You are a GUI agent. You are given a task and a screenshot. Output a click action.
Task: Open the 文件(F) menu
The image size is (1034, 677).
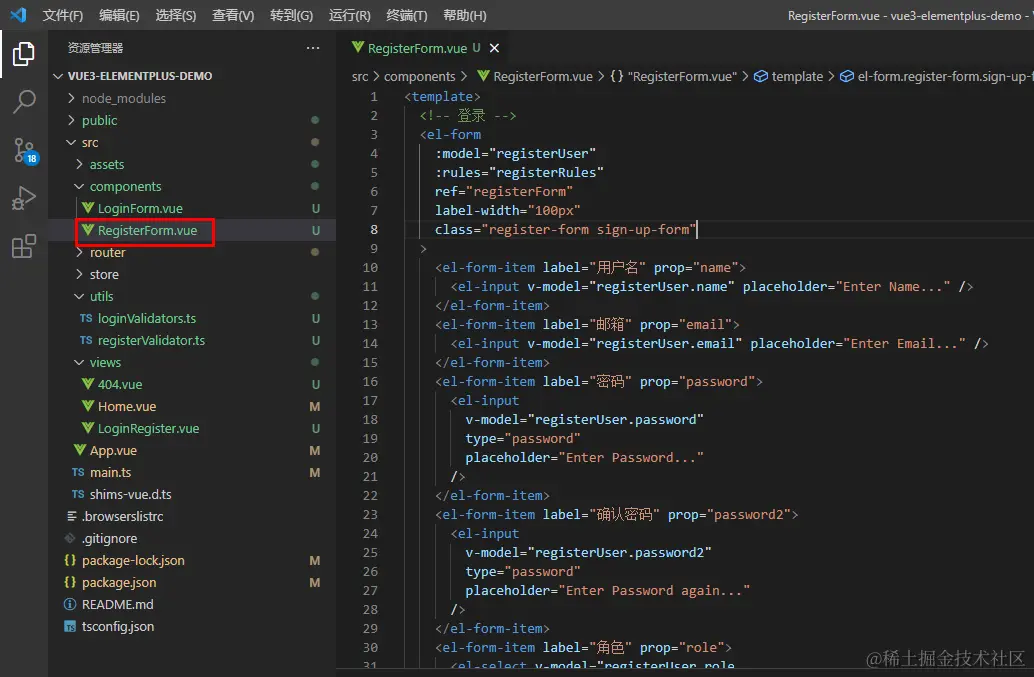click(63, 15)
